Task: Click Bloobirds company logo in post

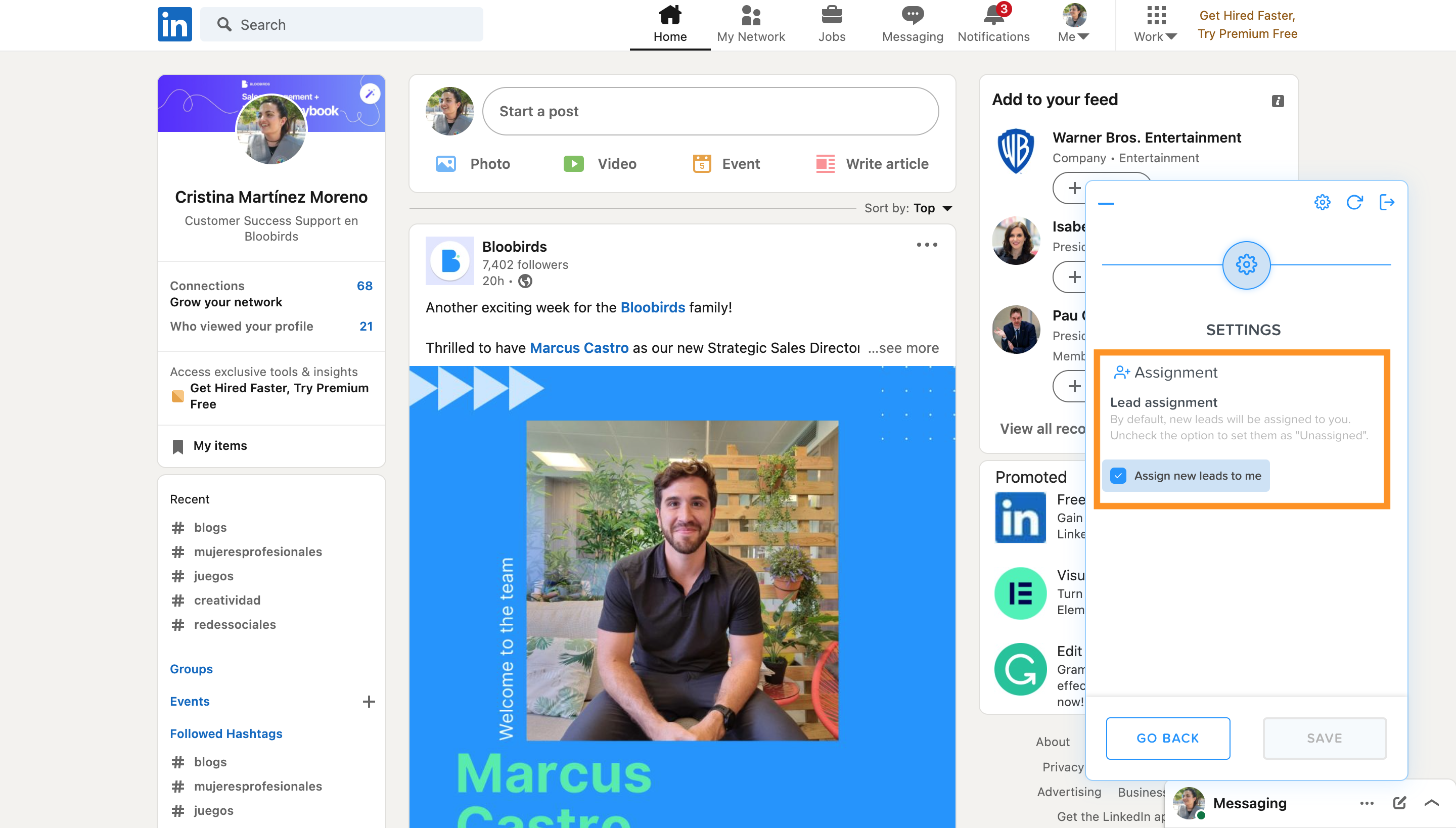Action: [450, 260]
